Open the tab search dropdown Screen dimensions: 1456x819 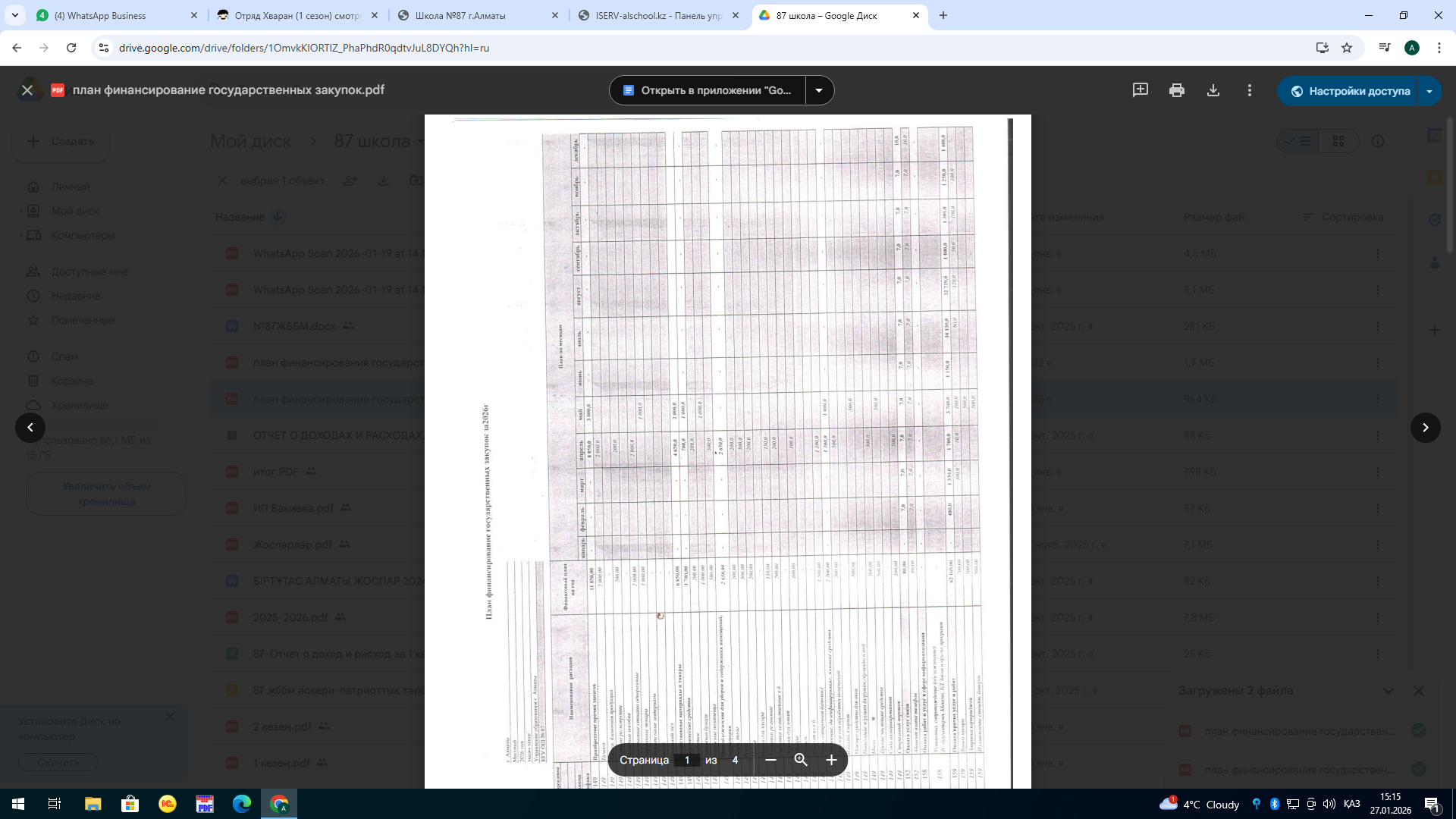[14, 15]
